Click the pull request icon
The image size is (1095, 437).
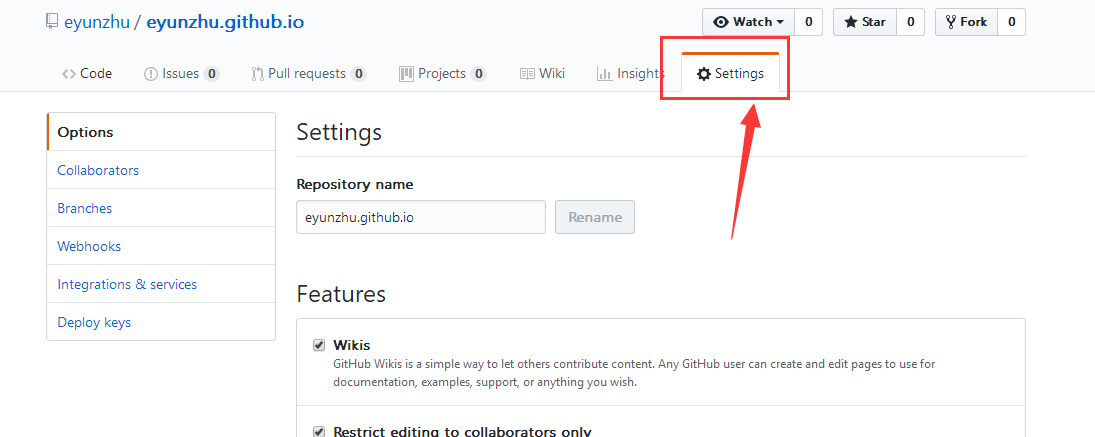pos(257,74)
